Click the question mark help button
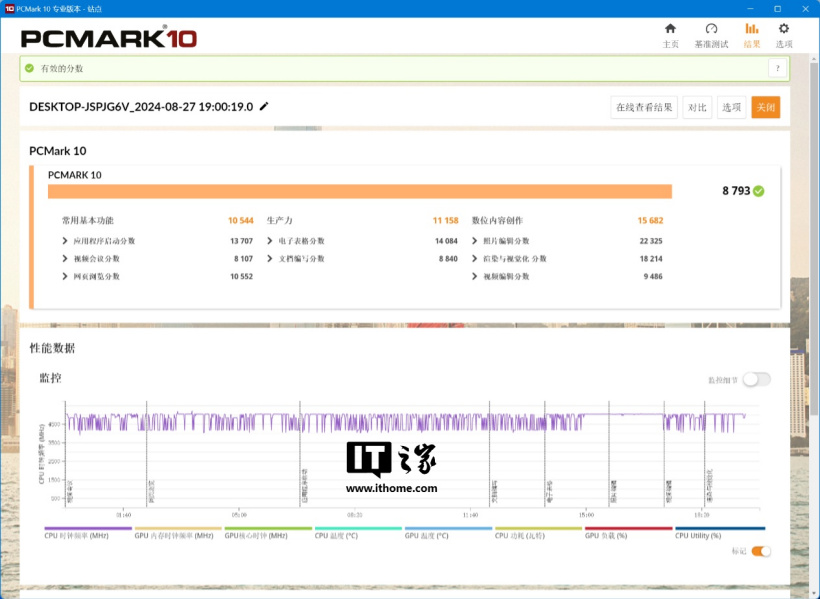Image resolution: width=820 pixels, height=599 pixels. (x=776, y=68)
